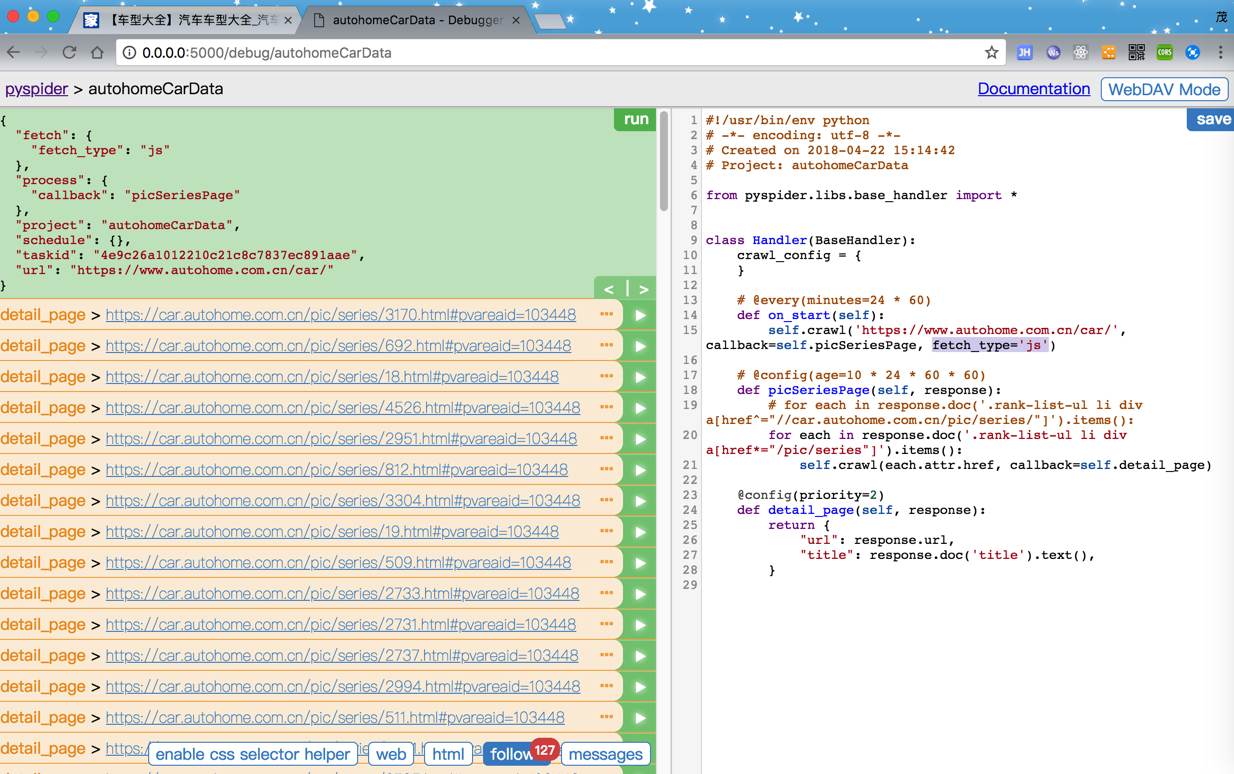This screenshot has width=1234, height=774.
Task: Run the detail_page task for series/2951
Action: pyautogui.click(x=640, y=439)
